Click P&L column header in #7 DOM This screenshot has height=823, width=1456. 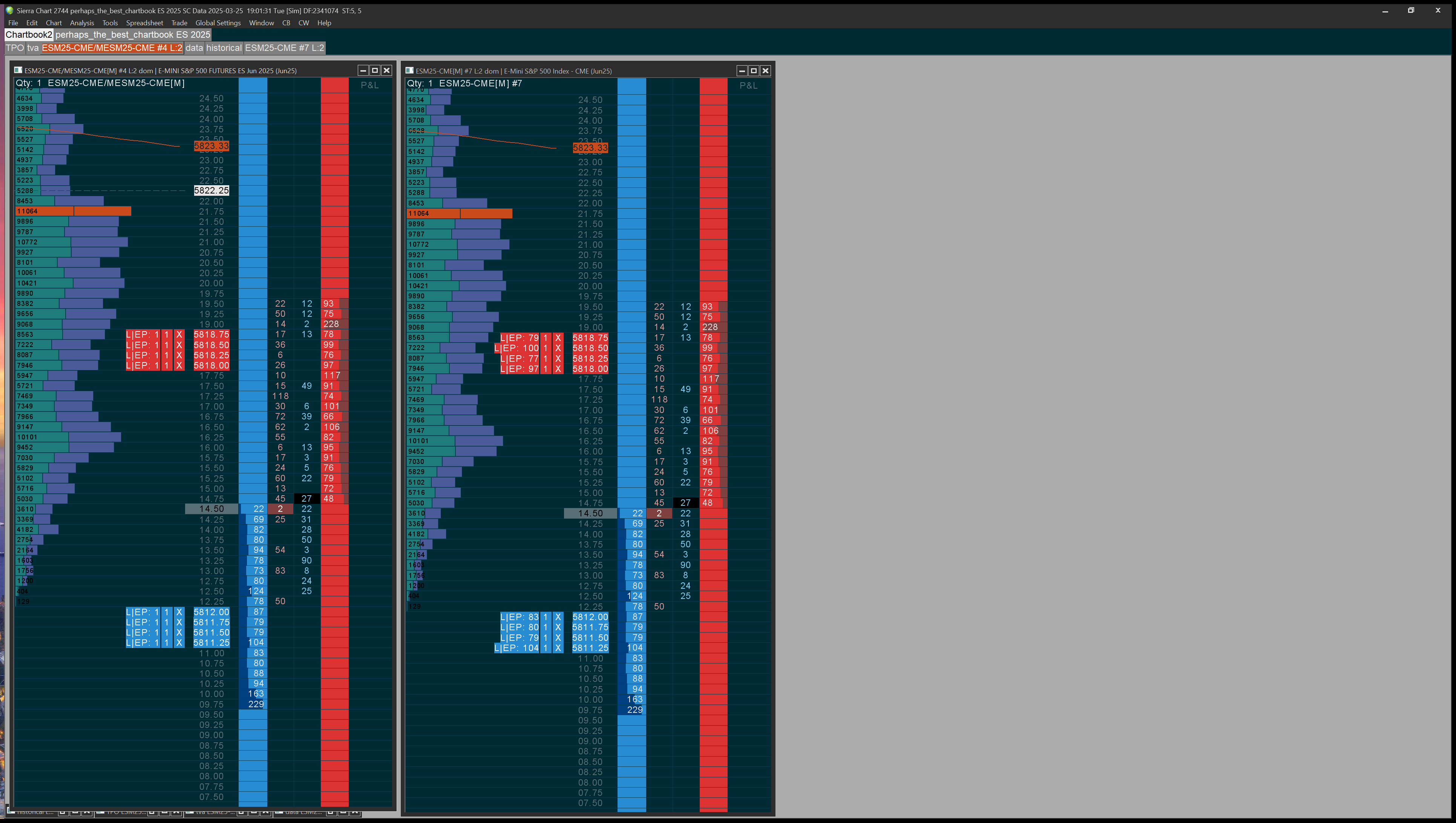[748, 85]
